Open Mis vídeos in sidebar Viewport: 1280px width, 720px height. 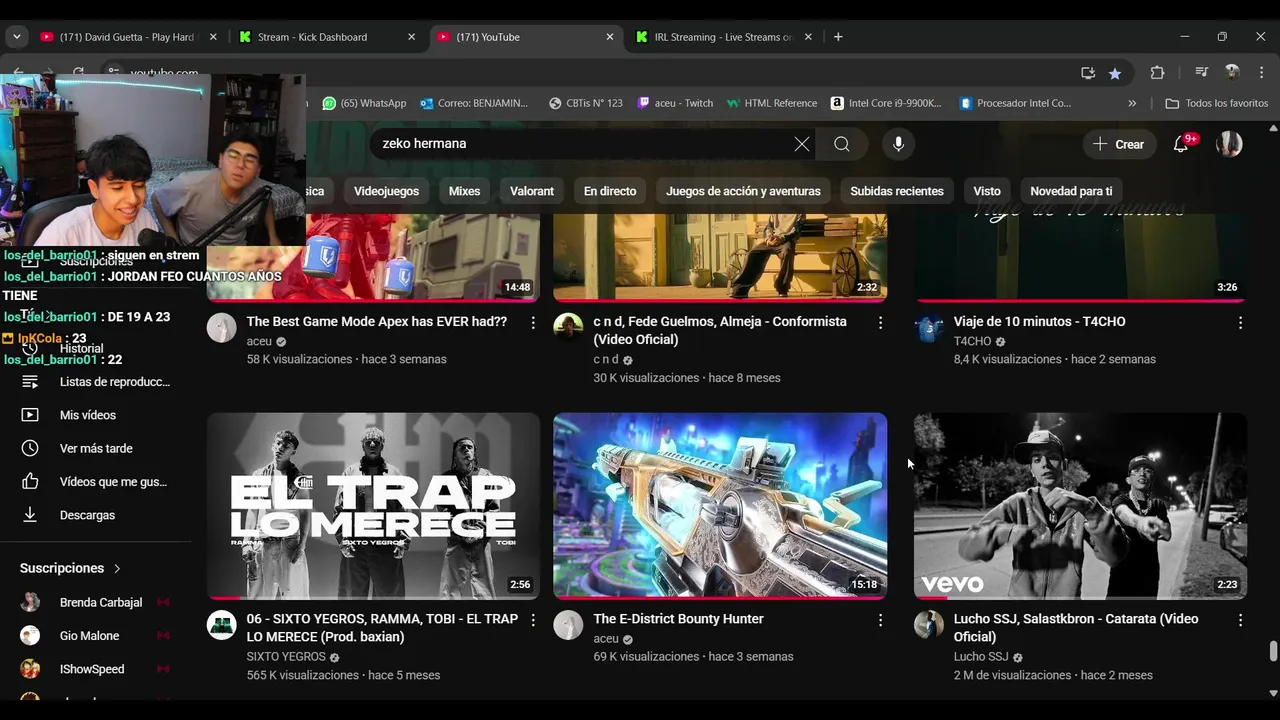(x=96, y=415)
